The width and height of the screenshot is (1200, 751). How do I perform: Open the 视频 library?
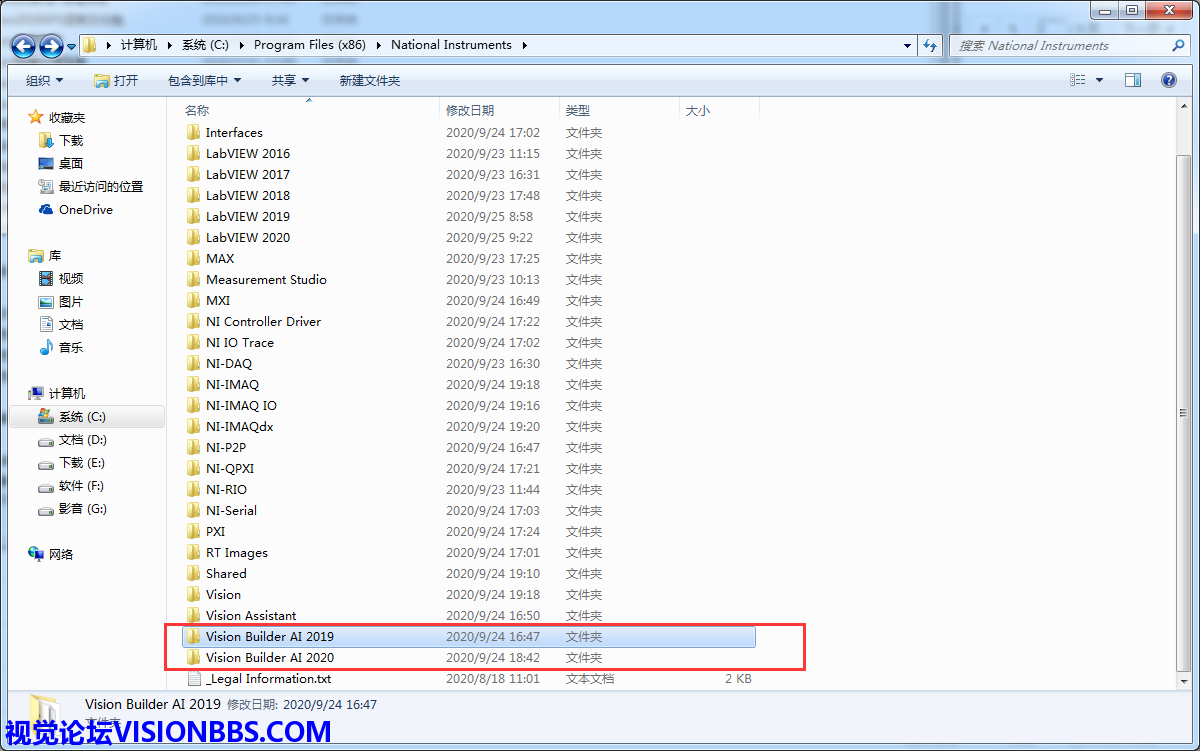tap(71, 278)
